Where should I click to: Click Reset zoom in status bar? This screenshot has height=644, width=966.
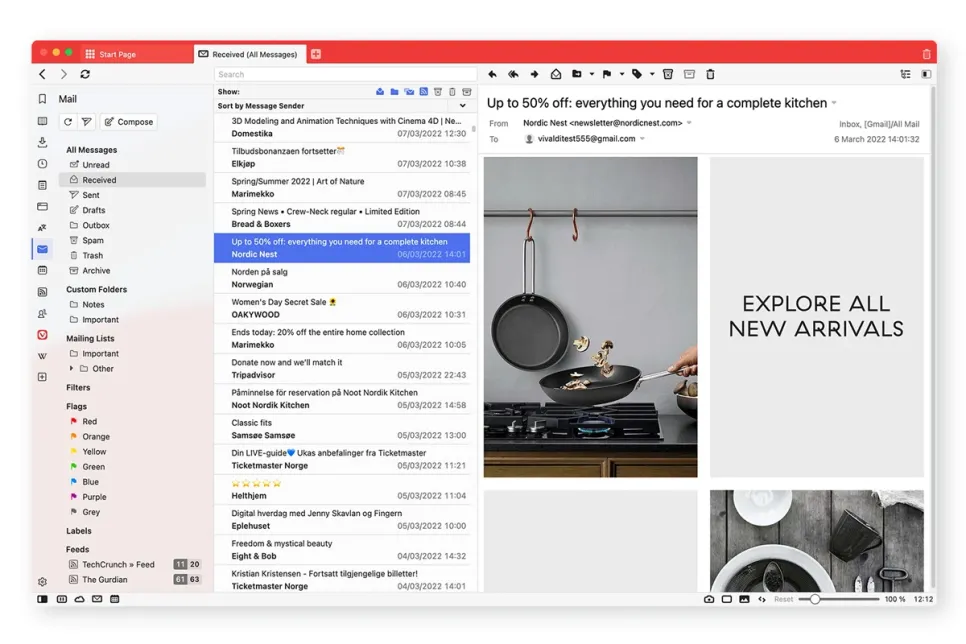[x=784, y=599]
